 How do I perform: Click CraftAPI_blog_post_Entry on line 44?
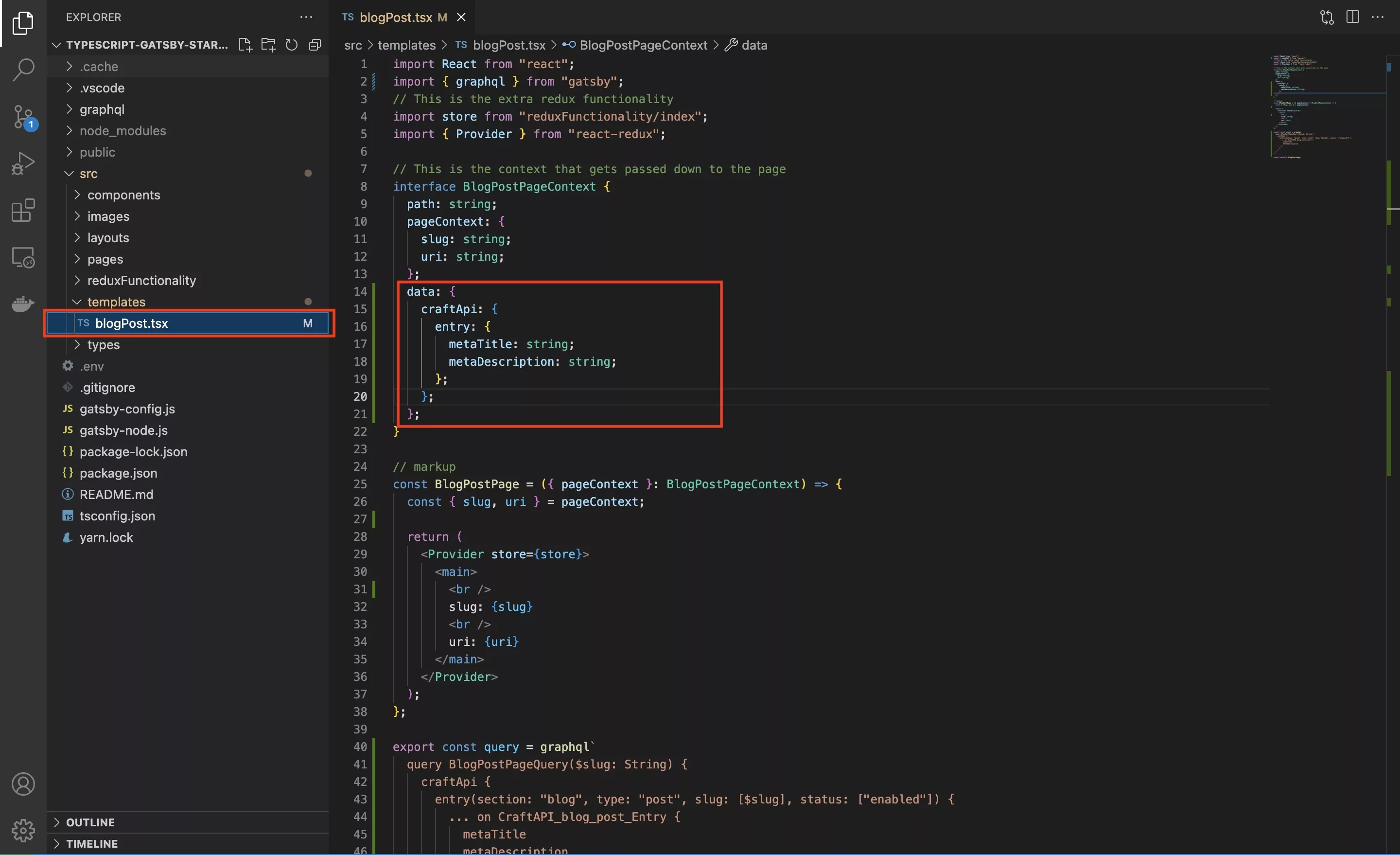coord(582,817)
